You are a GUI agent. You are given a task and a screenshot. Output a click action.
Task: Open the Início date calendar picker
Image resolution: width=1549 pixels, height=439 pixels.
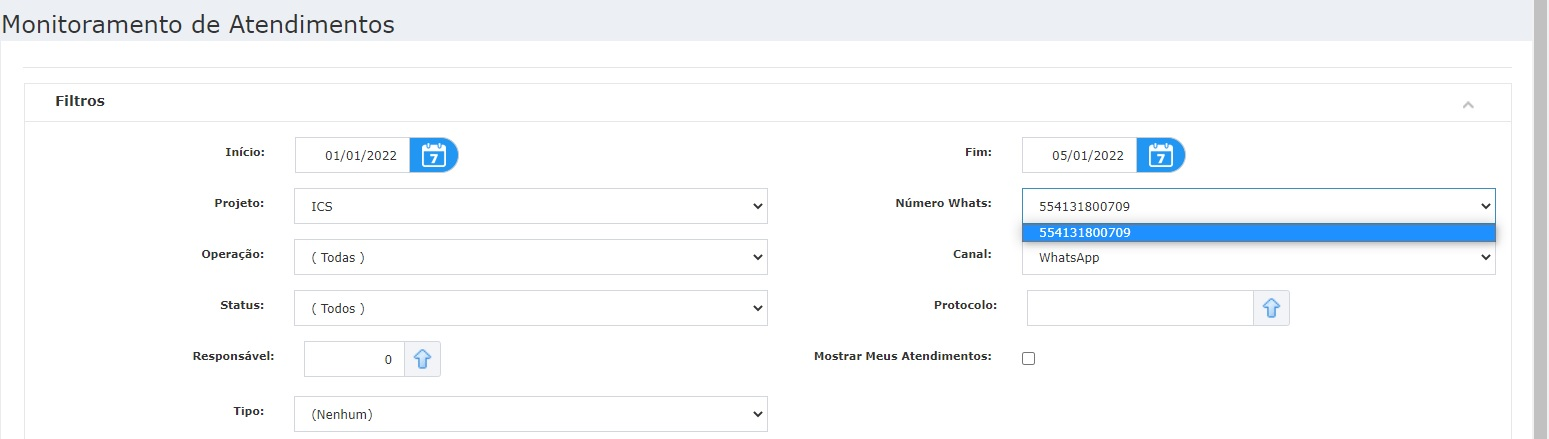[434, 155]
